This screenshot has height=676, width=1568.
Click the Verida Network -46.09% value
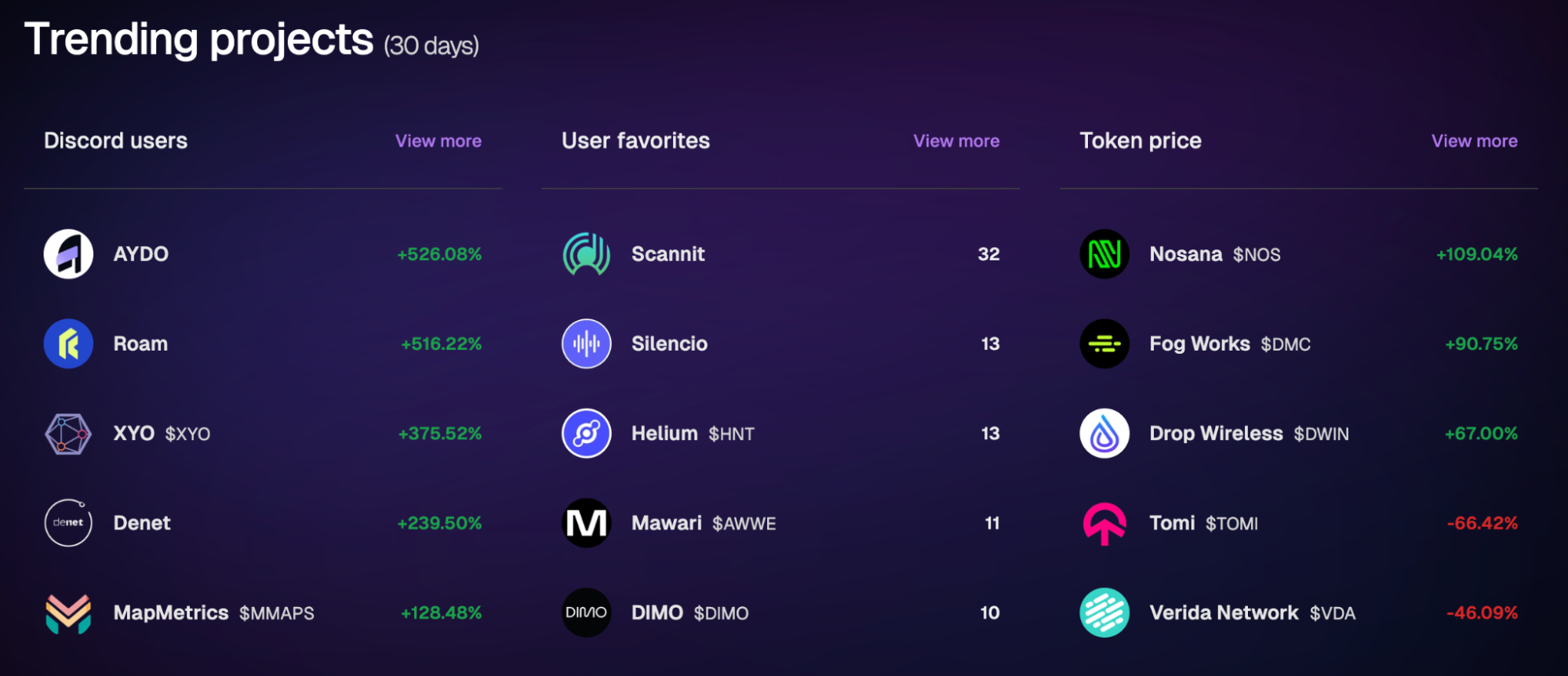(1482, 612)
